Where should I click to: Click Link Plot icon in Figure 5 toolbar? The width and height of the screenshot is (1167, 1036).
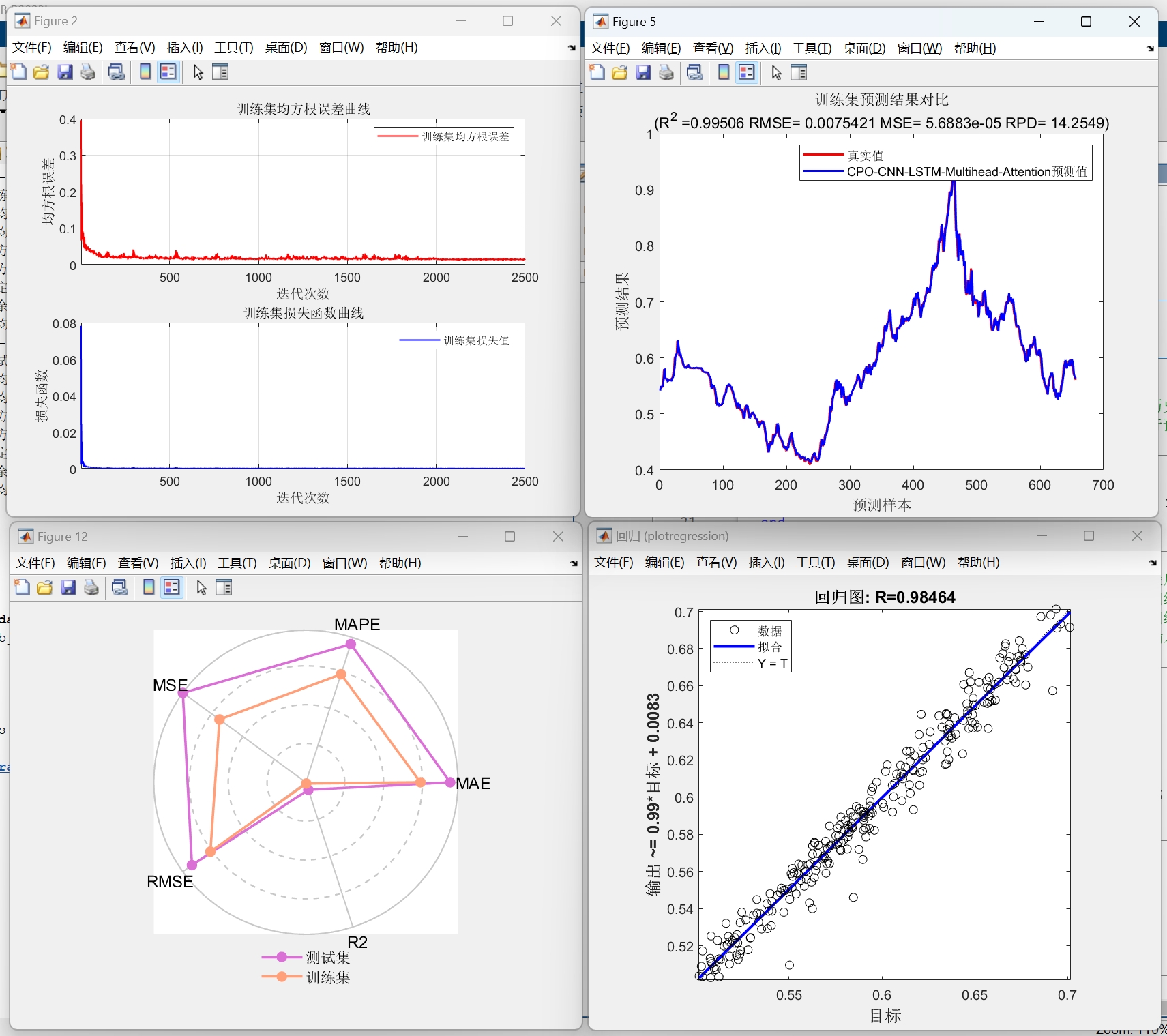tap(695, 72)
